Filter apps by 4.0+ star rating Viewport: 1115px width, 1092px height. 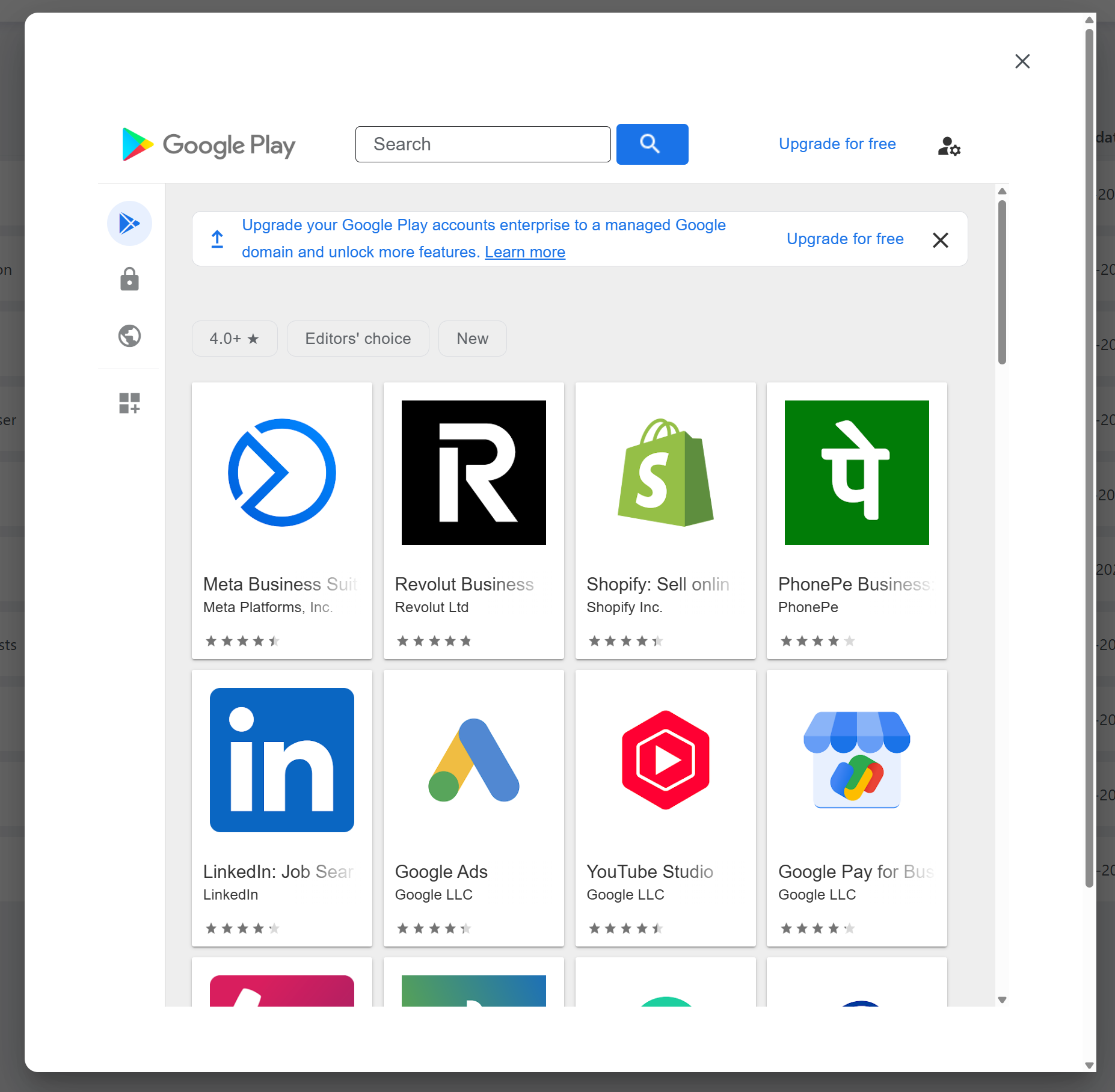[235, 339]
